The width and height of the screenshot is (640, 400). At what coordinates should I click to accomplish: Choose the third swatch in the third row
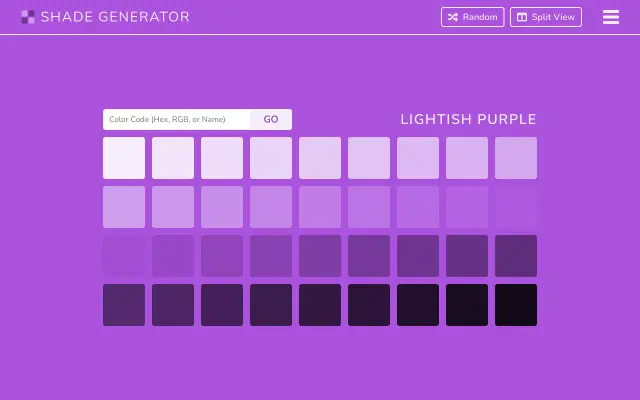pyautogui.click(x=222, y=256)
